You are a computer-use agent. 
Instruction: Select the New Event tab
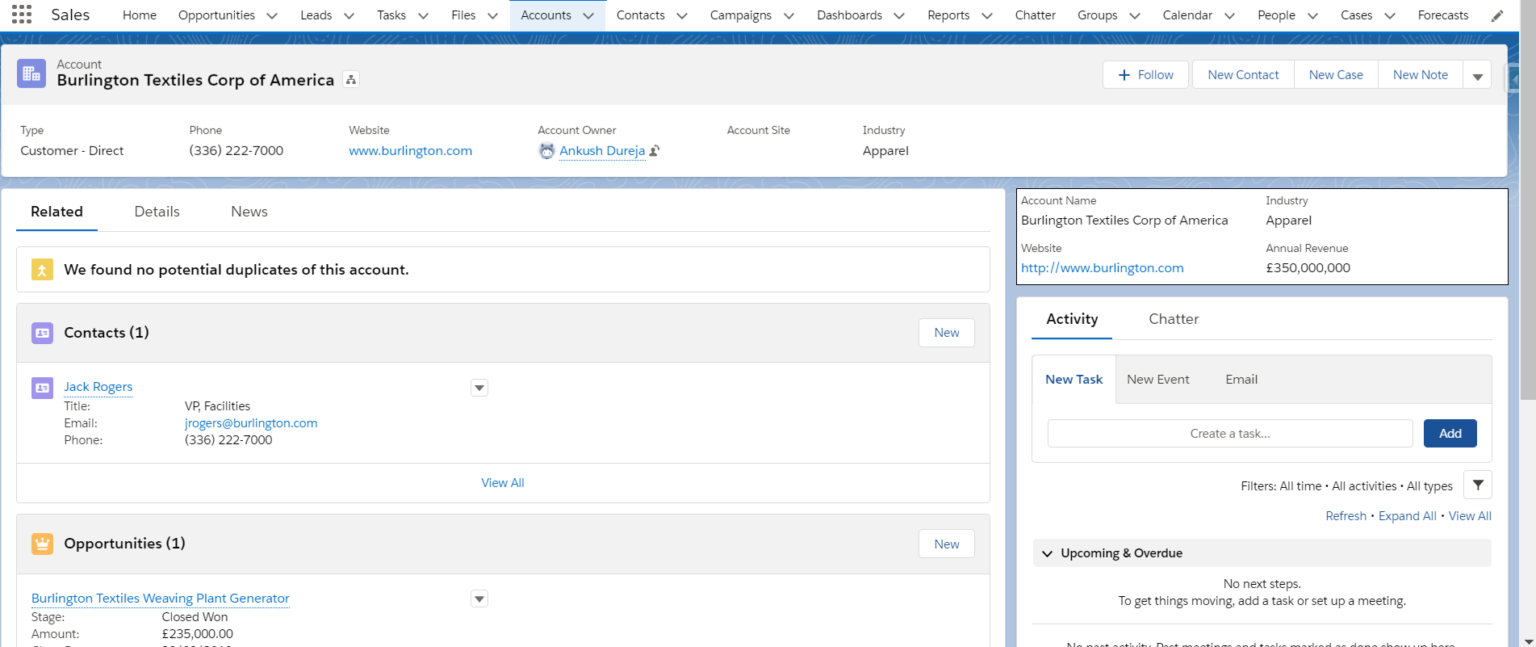coord(1157,380)
